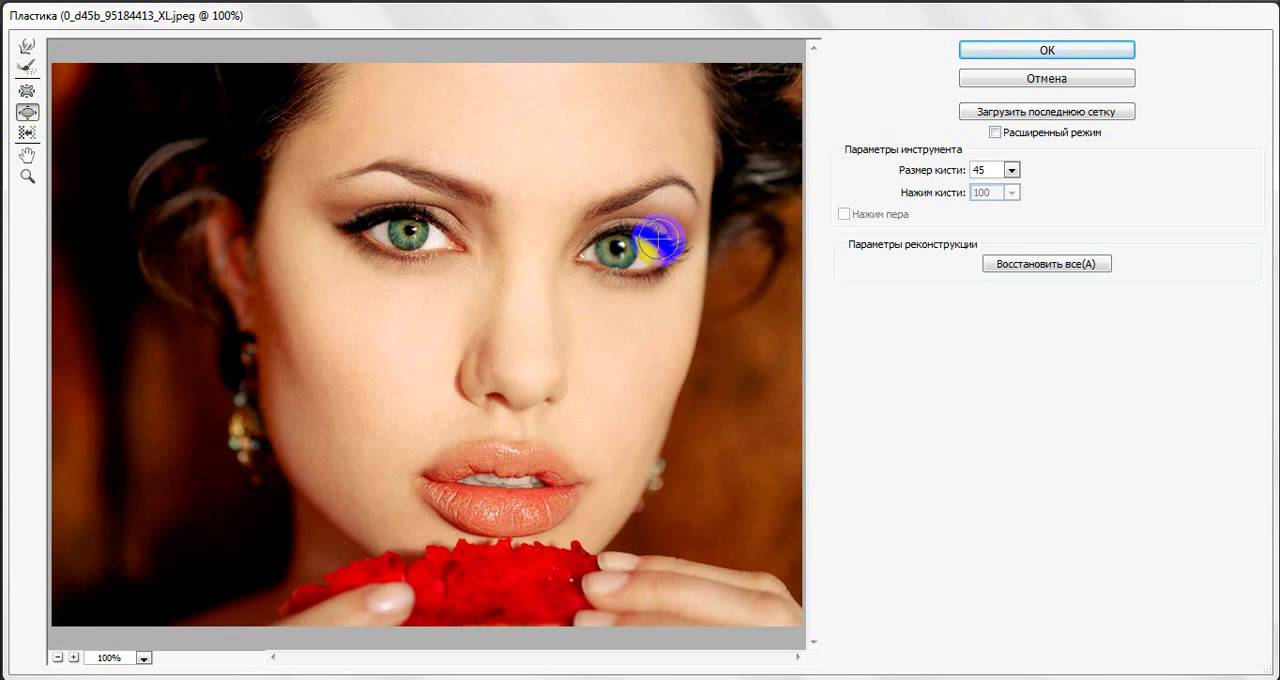
Task: Select the Hand tool
Action: click(x=27, y=155)
